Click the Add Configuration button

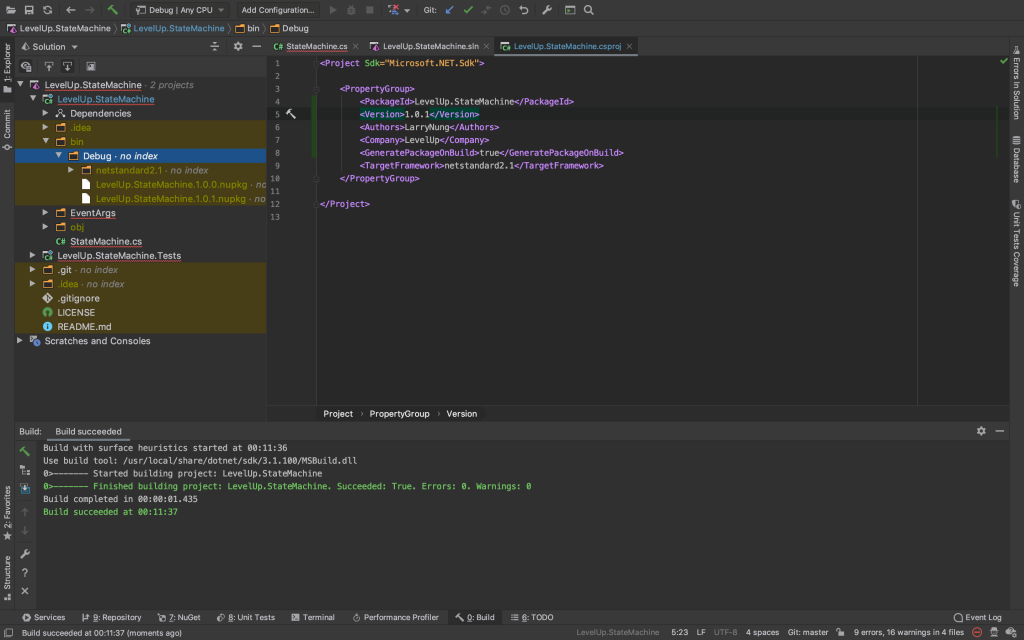(x=278, y=10)
